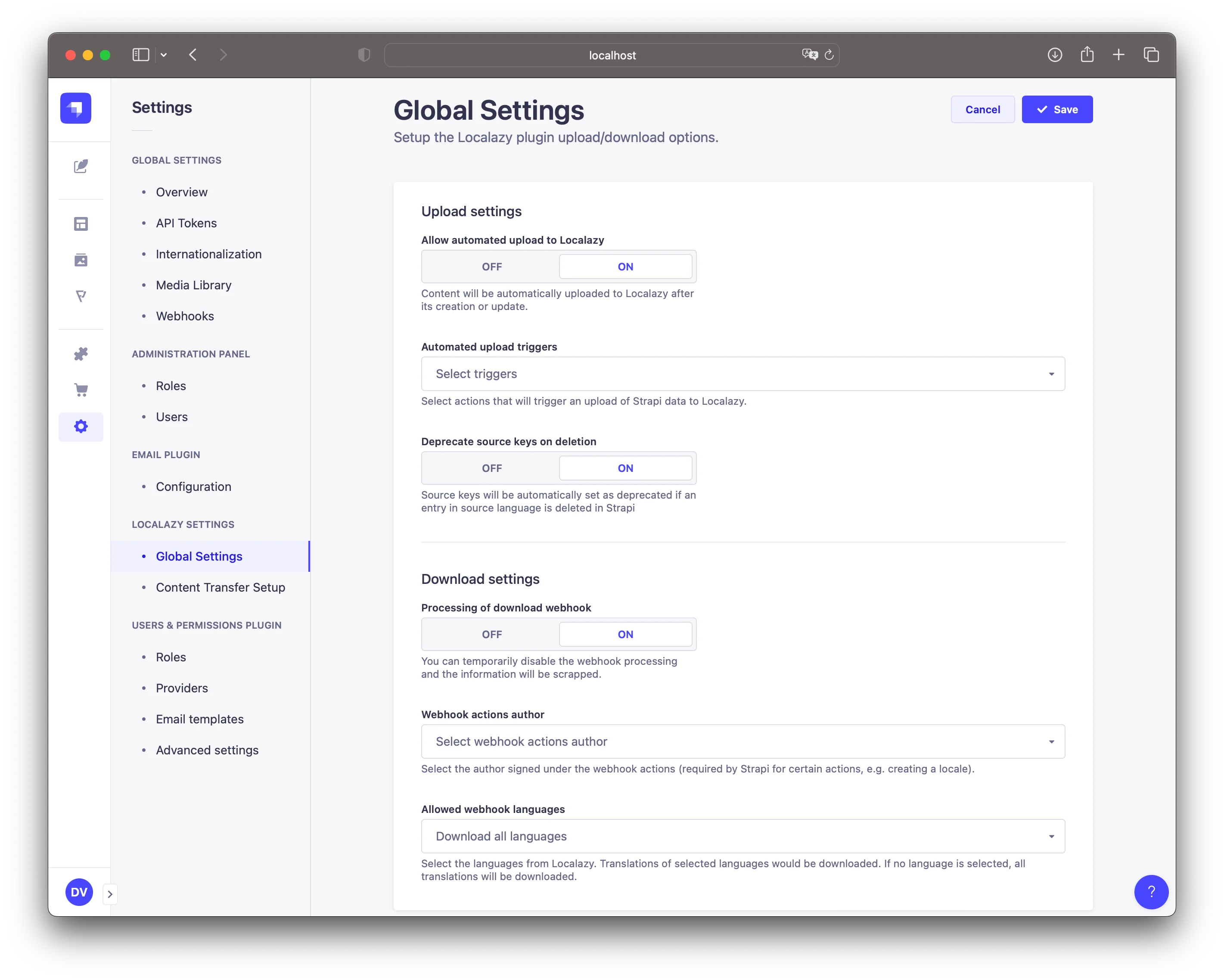Open the Content Manager from the sidebar
This screenshot has height=980, width=1224.
pos(81,166)
